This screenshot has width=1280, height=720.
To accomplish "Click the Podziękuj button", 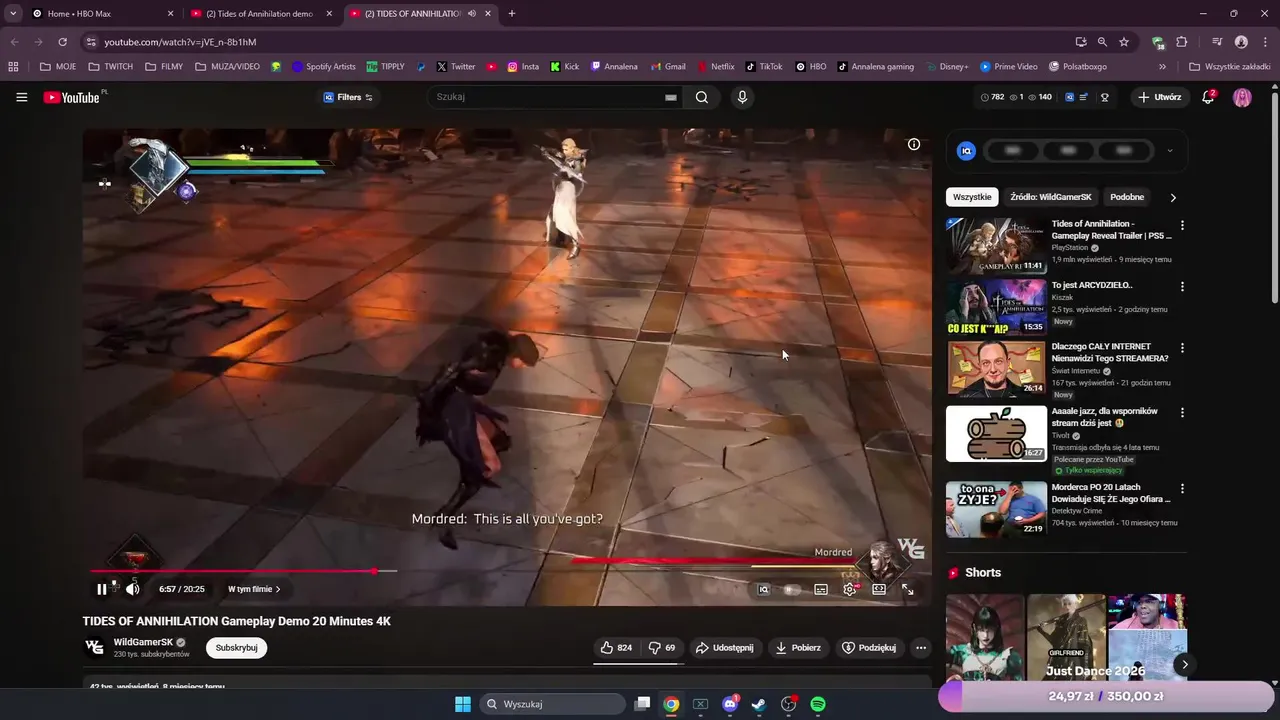I will pos(869,647).
